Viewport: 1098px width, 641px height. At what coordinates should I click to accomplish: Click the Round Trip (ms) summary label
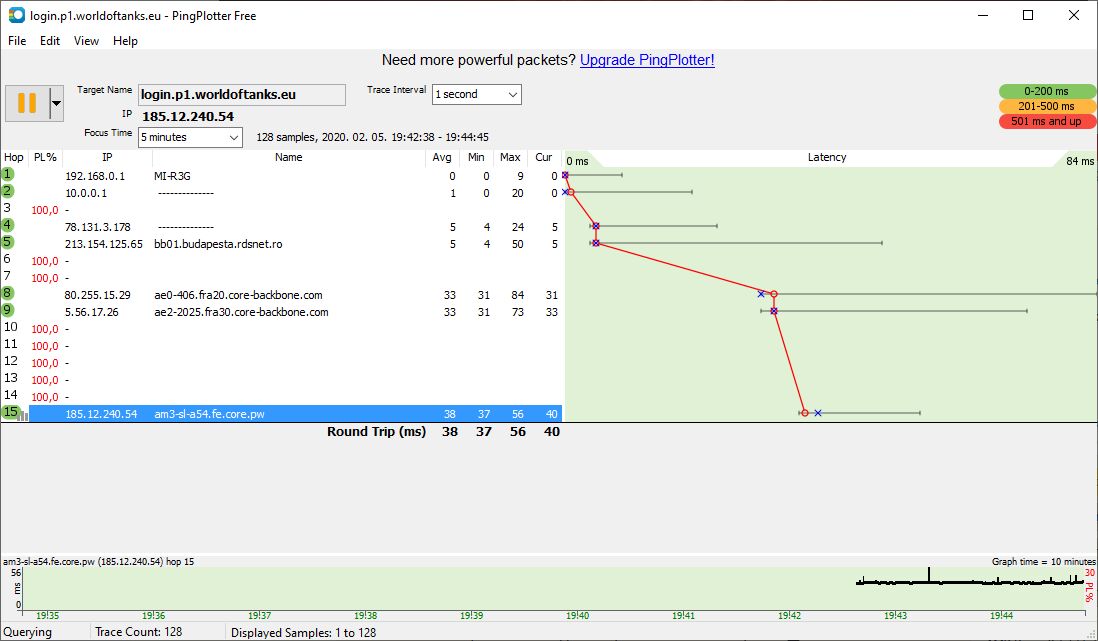(x=376, y=432)
